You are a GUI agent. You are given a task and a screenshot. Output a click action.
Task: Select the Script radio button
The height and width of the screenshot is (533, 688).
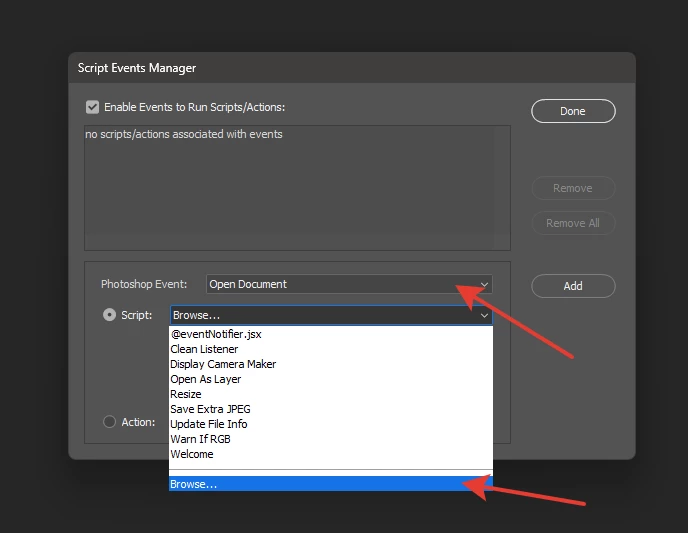point(109,315)
